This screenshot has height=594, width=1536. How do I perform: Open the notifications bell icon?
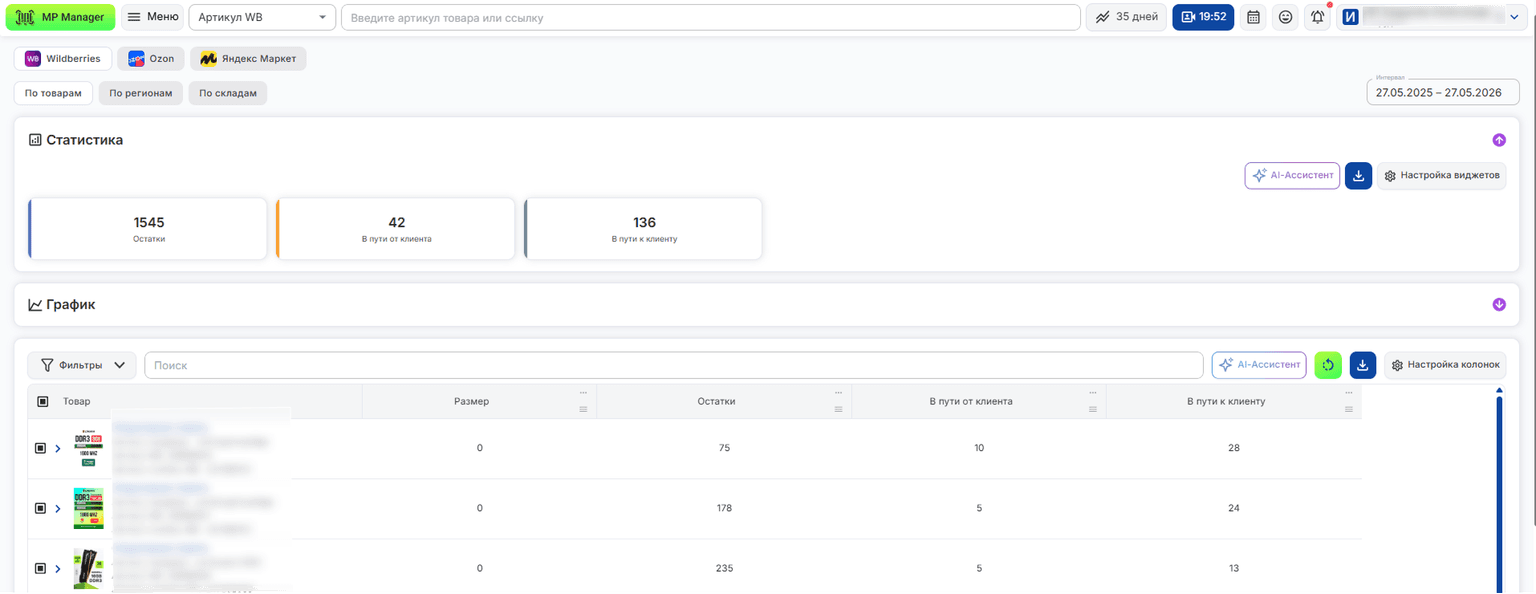pyautogui.click(x=1318, y=17)
